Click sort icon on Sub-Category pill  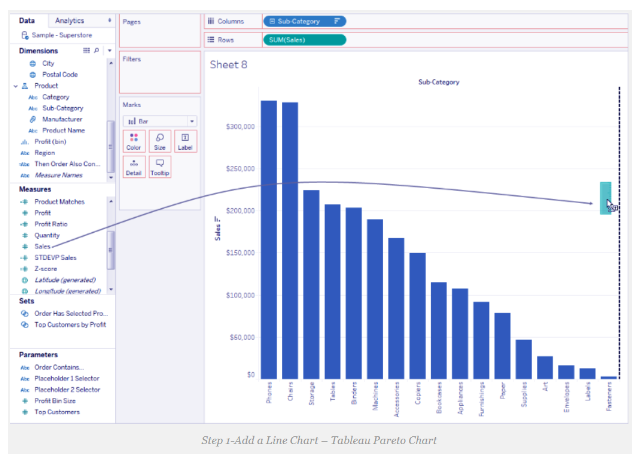[x=335, y=20]
